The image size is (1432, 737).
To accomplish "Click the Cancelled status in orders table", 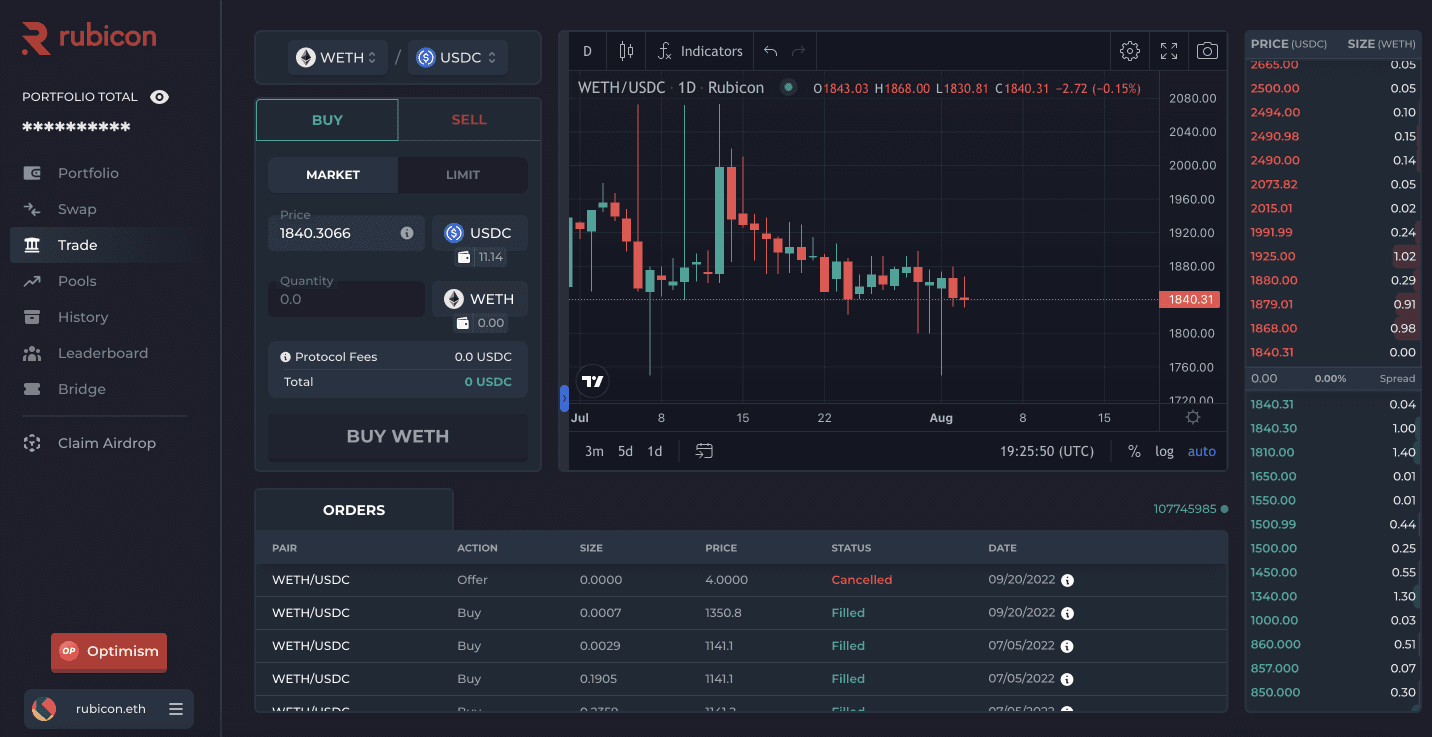I will coord(861,580).
